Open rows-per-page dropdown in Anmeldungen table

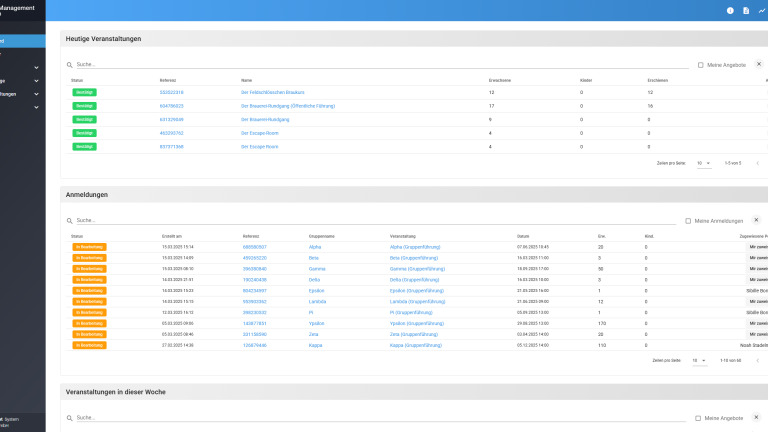click(x=699, y=360)
